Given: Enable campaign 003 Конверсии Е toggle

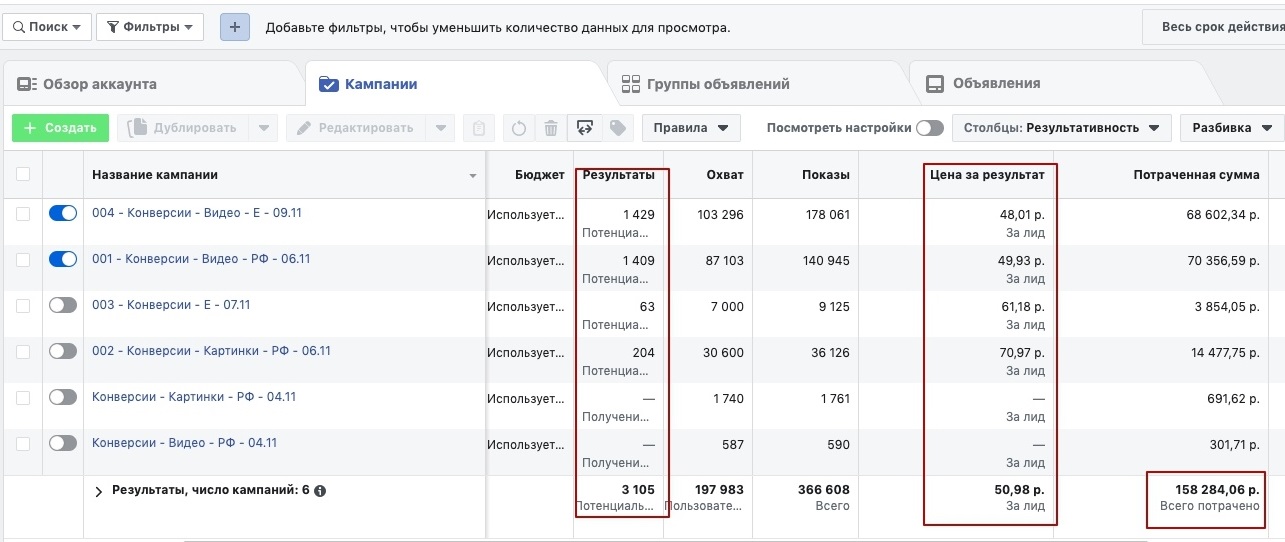Looking at the screenshot, I should (x=63, y=305).
